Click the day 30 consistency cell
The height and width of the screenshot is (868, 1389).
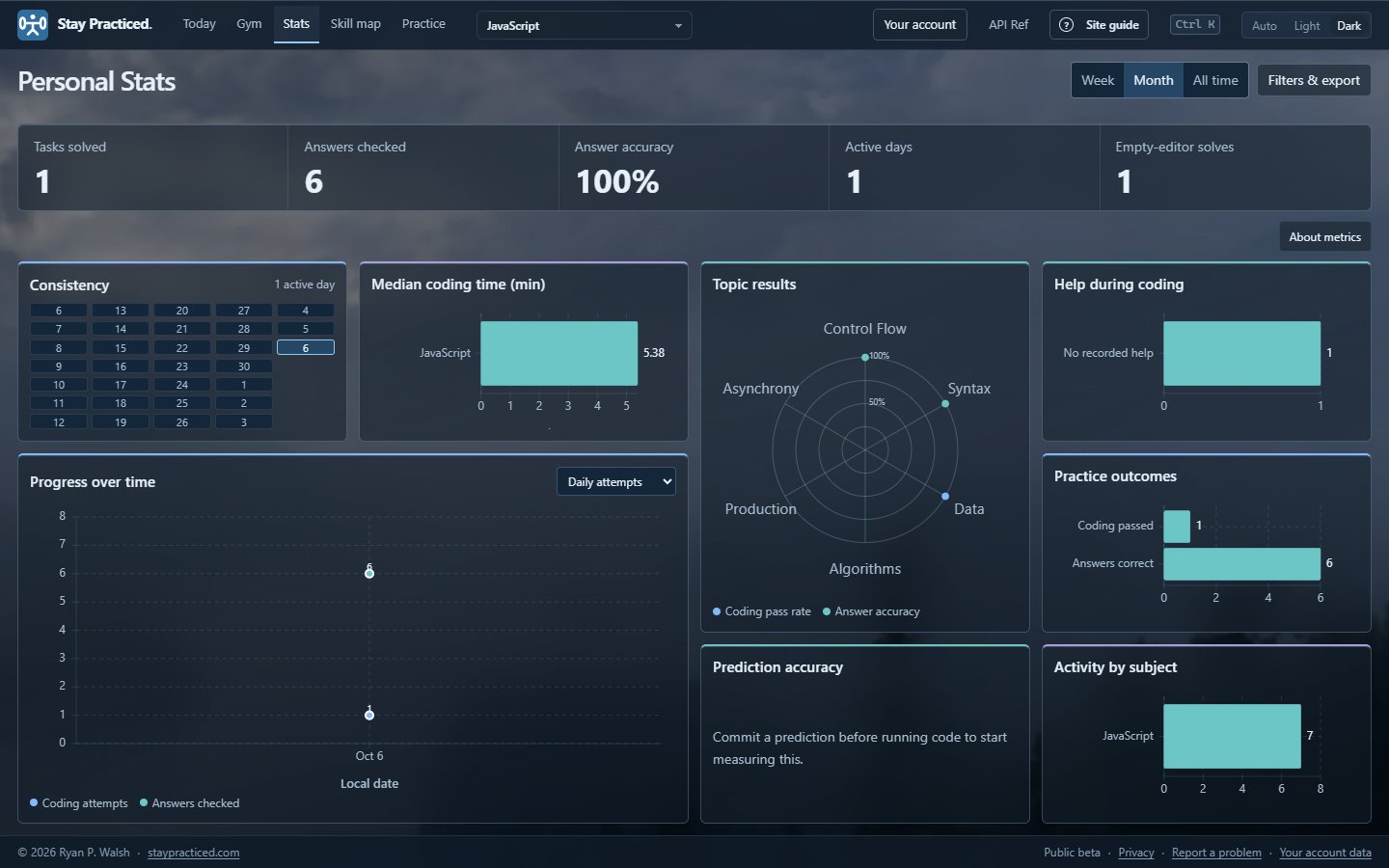tap(244, 366)
